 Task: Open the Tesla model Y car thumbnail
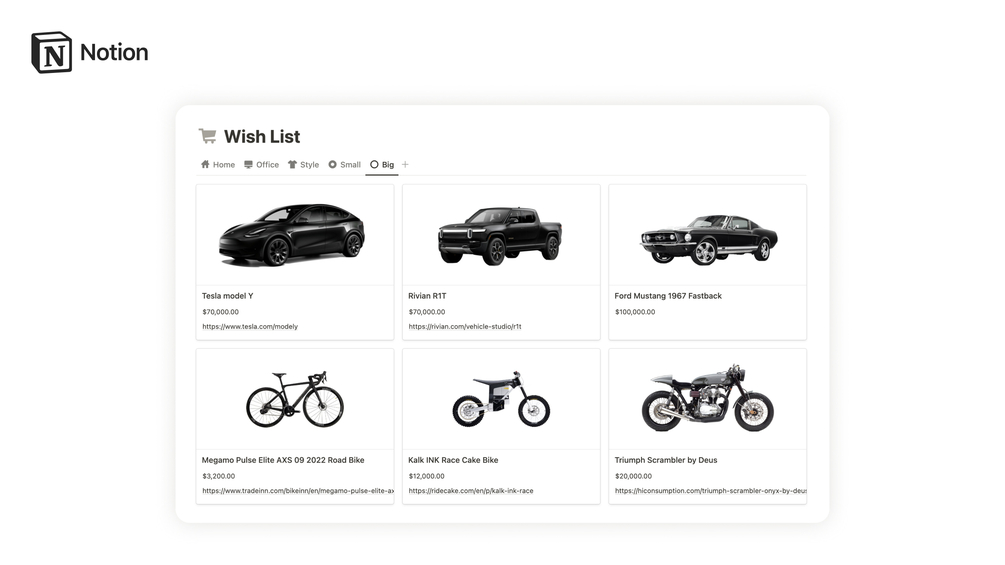[292, 235]
